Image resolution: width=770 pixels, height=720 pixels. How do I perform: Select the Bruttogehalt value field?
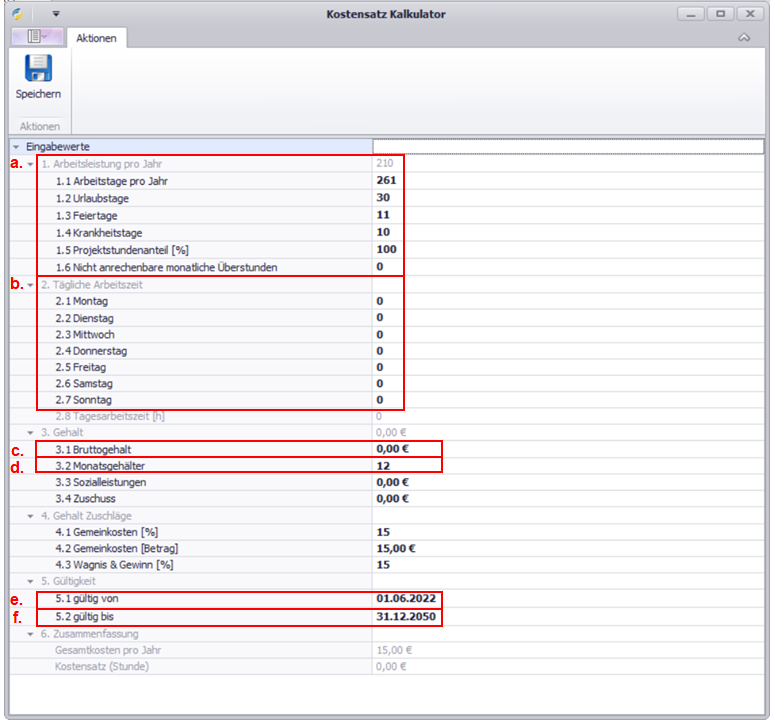pos(405,449)
